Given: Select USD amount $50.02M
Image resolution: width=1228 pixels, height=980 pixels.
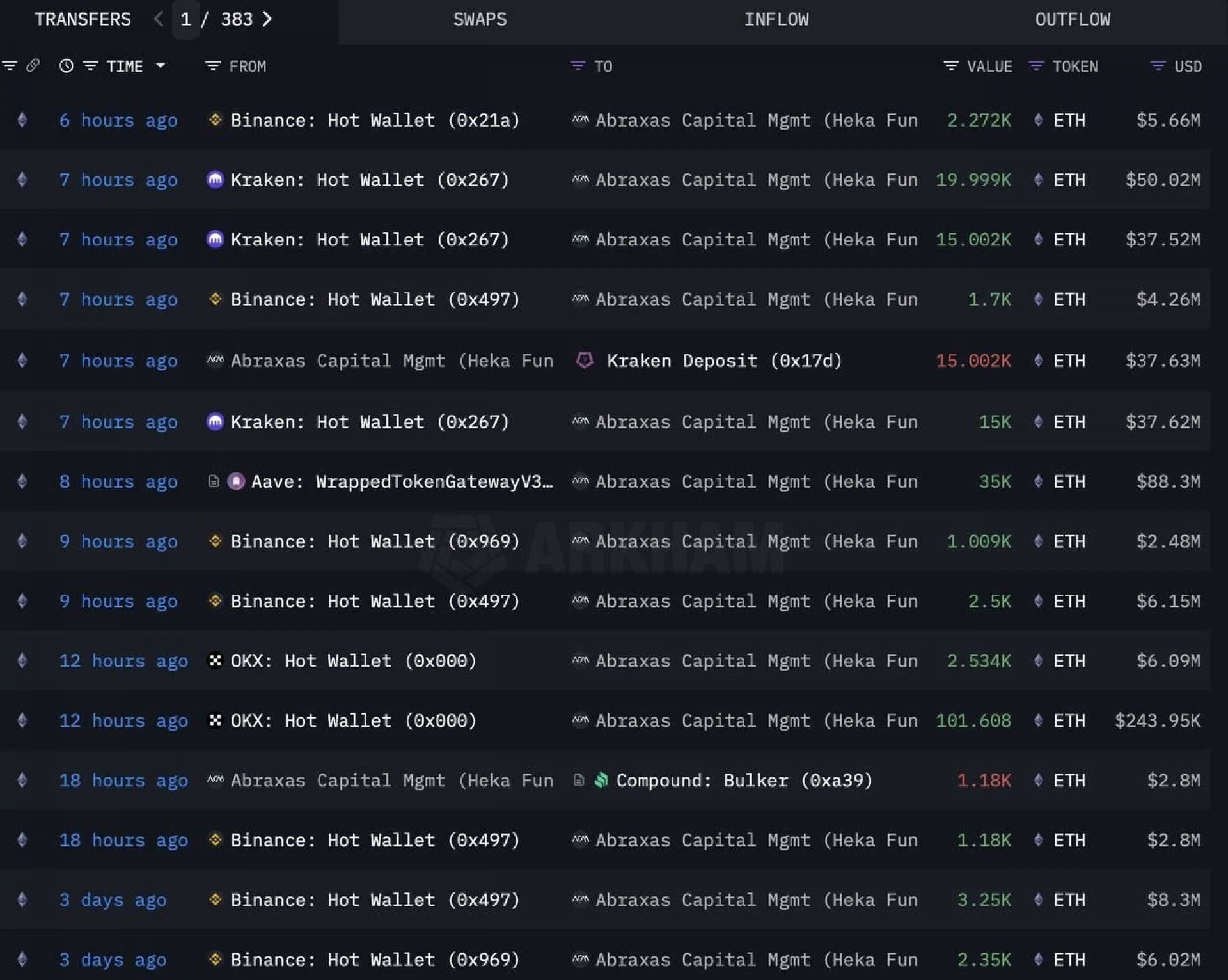Looking at the screenshot, I should (x=1163, y=180).
